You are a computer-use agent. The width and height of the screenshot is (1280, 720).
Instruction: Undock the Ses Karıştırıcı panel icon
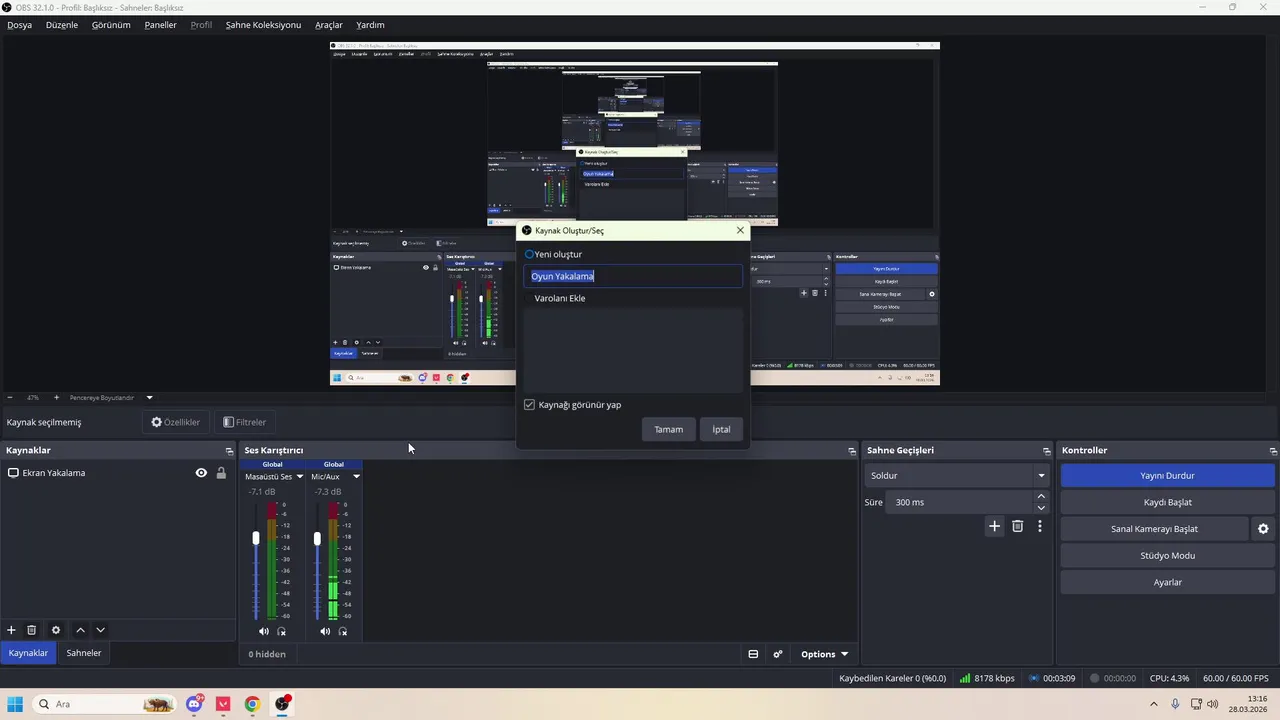click(852, 451)
